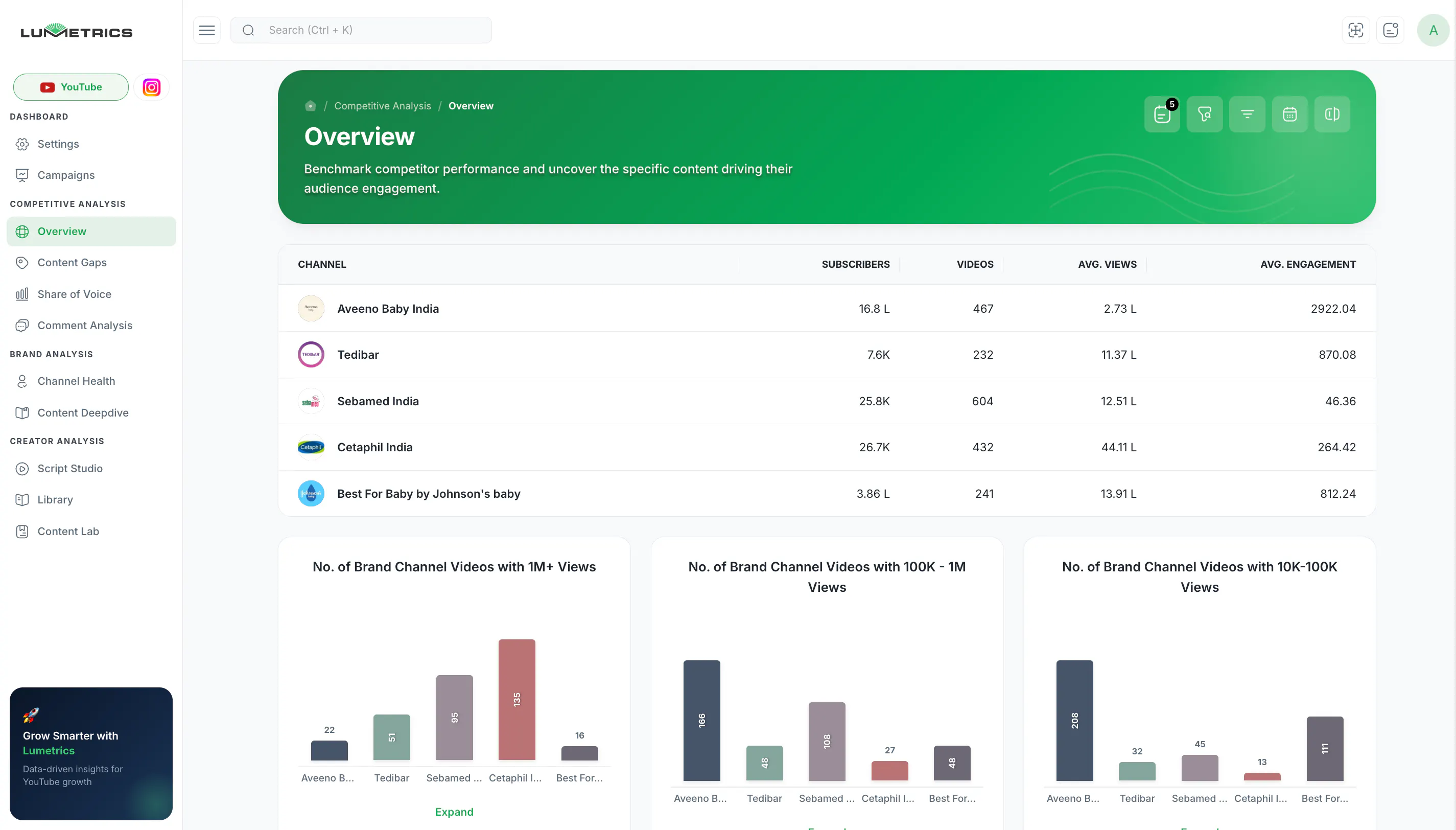Open Content Deepdive page
The width and height of the screenshot is (1456, 830).
(91, 413)
